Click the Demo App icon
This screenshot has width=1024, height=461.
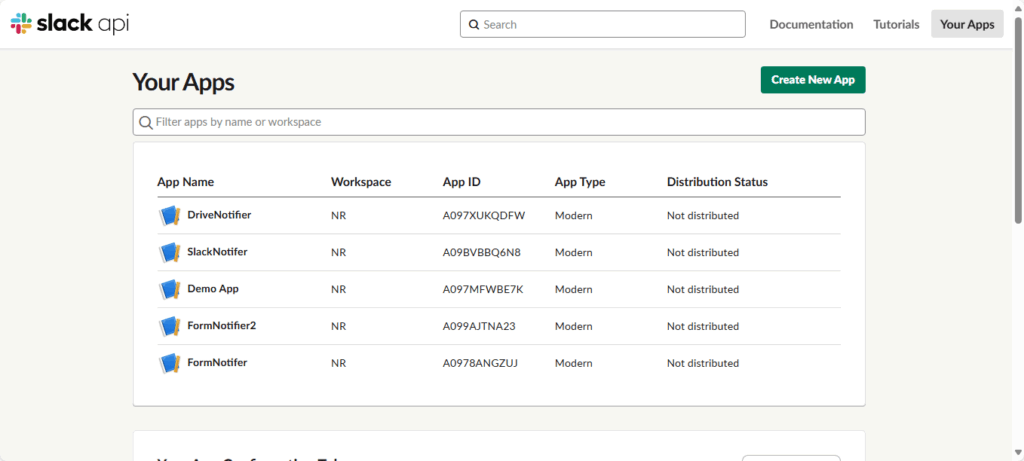pyautogui.click(x=170, y=289)
